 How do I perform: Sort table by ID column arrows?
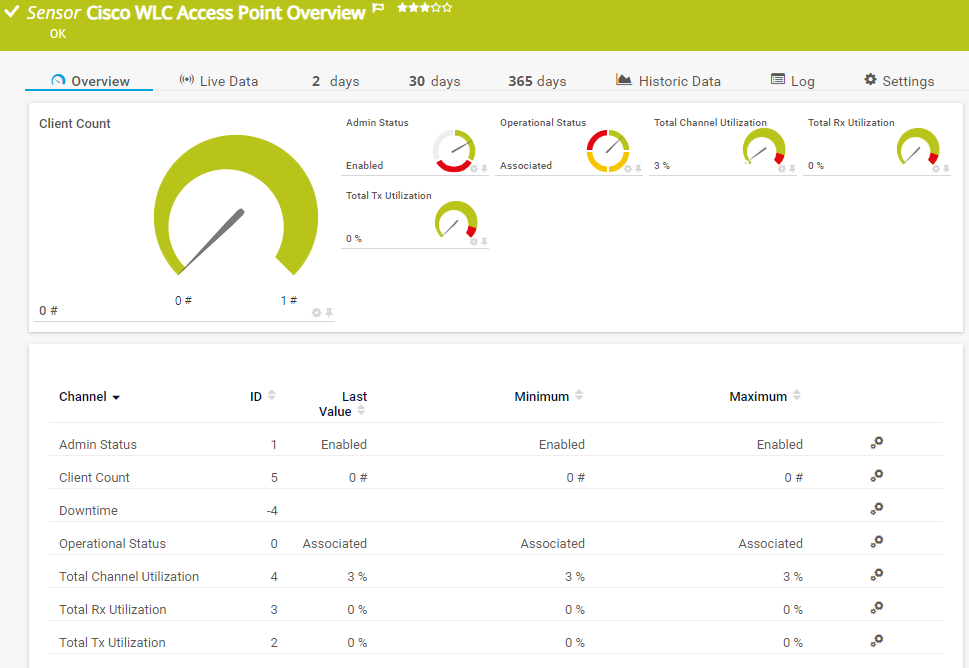coord(271,396)
